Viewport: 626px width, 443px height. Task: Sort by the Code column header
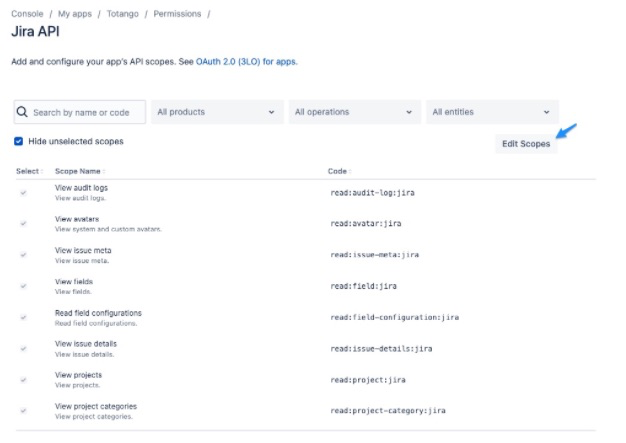(x=339, y=171)
